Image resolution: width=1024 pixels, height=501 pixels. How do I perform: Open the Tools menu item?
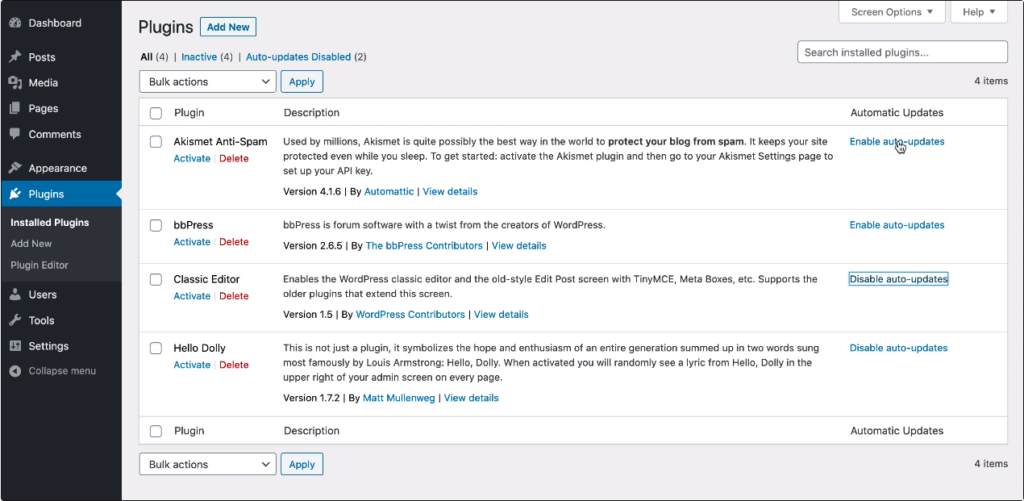41,320
